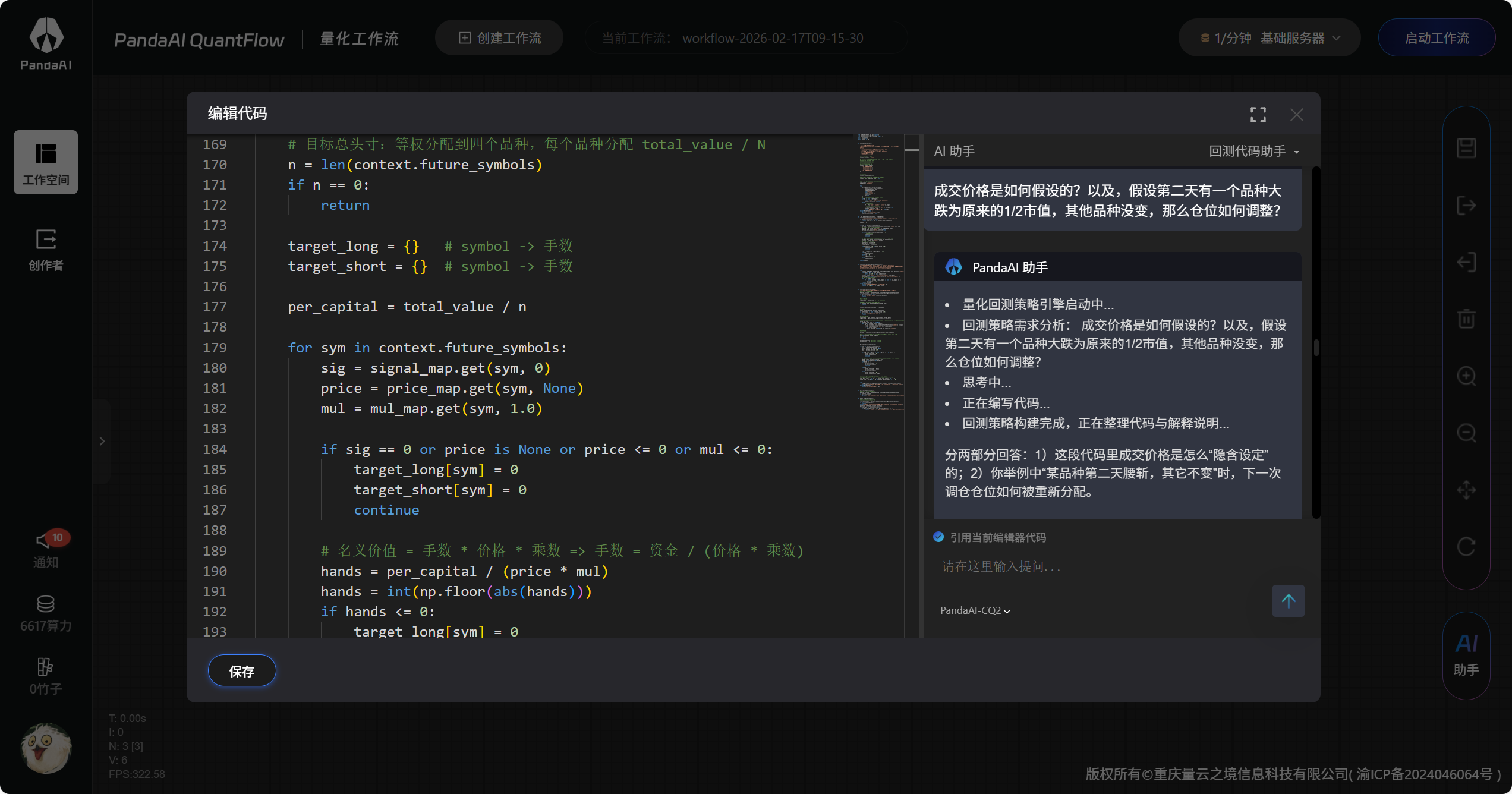Click 'target_long = {}' on line 174
Screen dimensions: 1512x794
(354, 246)
